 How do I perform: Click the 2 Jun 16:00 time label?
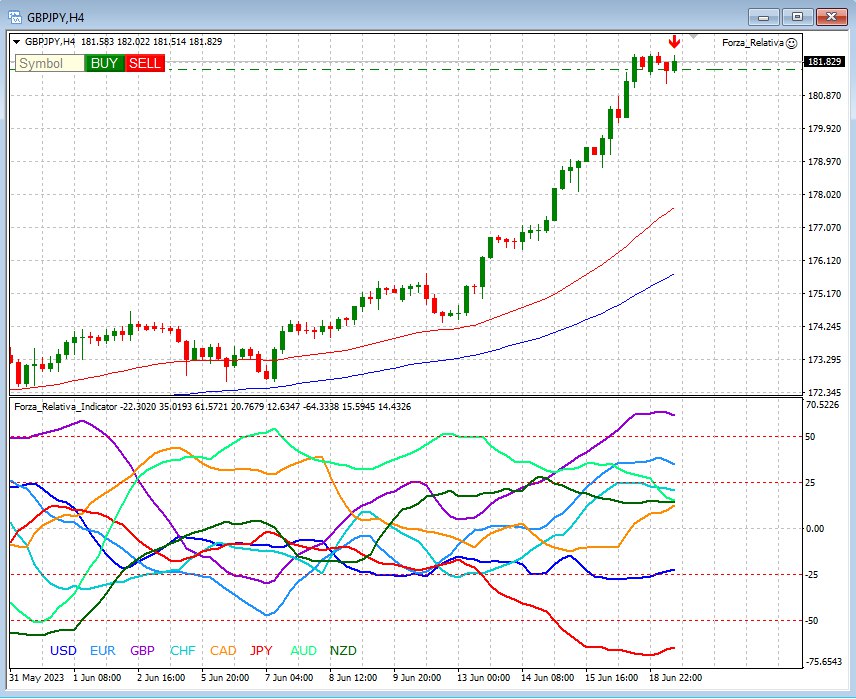[161, 678]
